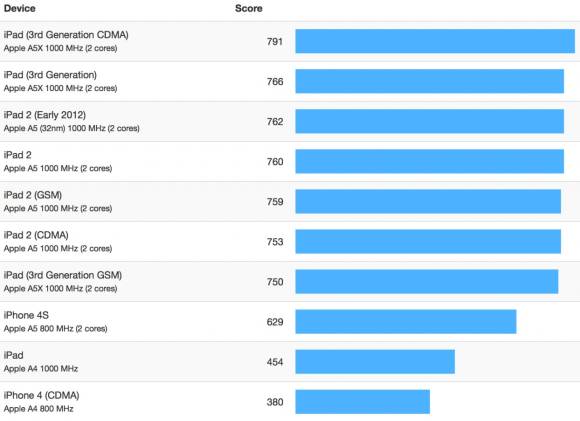Image resolution: width=580 pixels, height=421 pixels.
Task: Open the plain iPad 2 device entry
Action: [x=17, y=155]
